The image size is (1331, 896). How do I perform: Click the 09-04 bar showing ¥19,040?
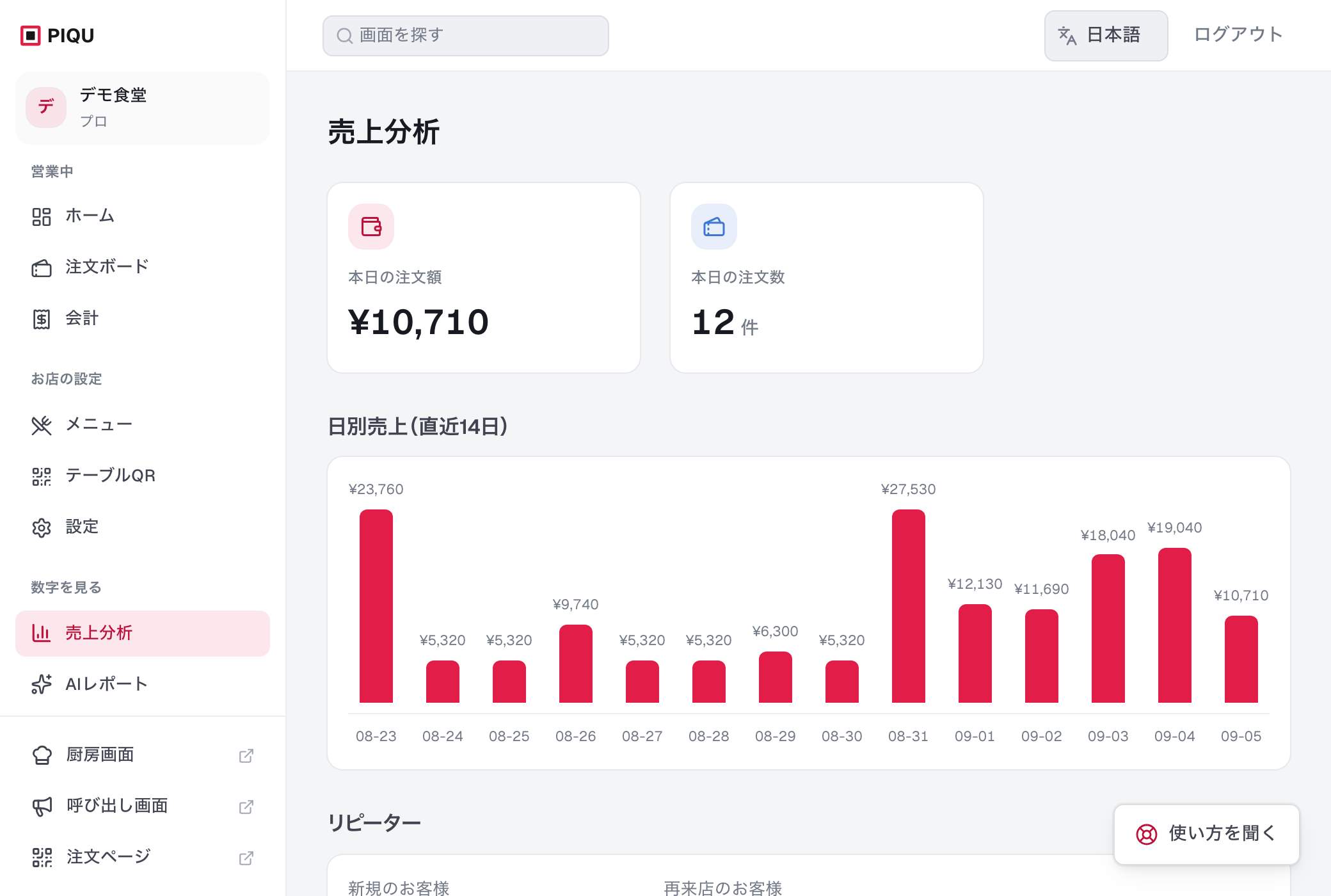point(1175,625)
